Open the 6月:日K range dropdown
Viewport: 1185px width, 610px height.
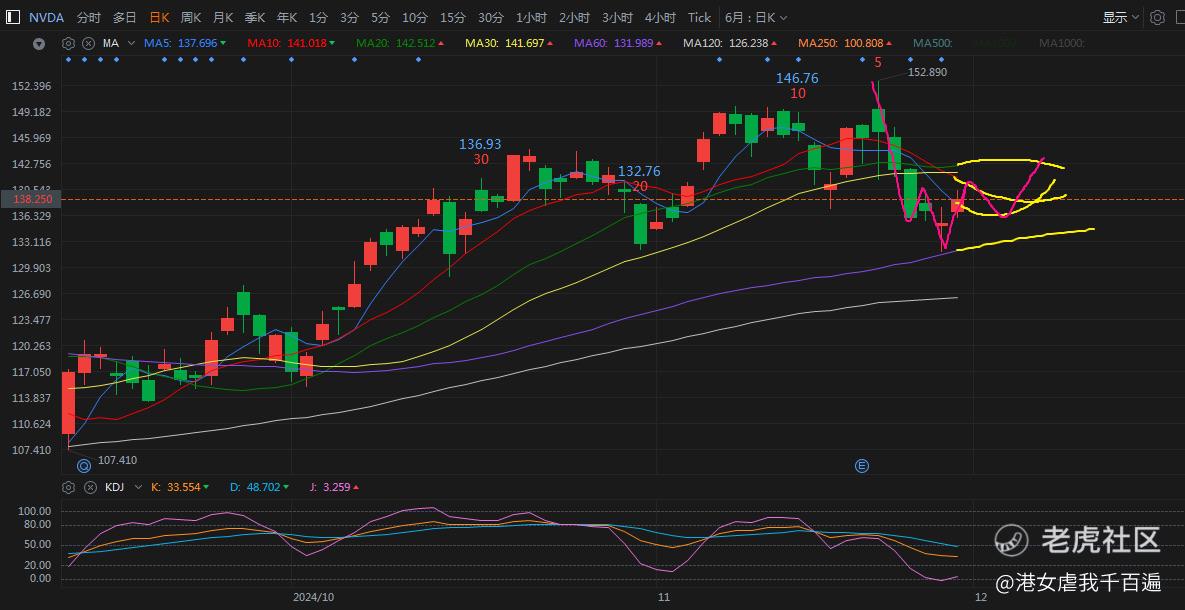pyautogui.click(x=756, y=17)
